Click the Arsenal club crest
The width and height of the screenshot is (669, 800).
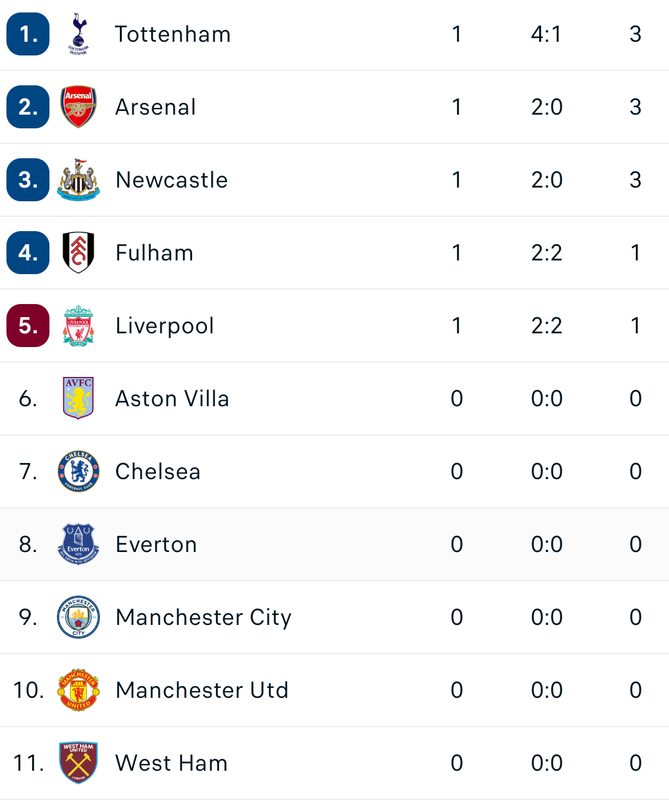click(x=79, y=107)
